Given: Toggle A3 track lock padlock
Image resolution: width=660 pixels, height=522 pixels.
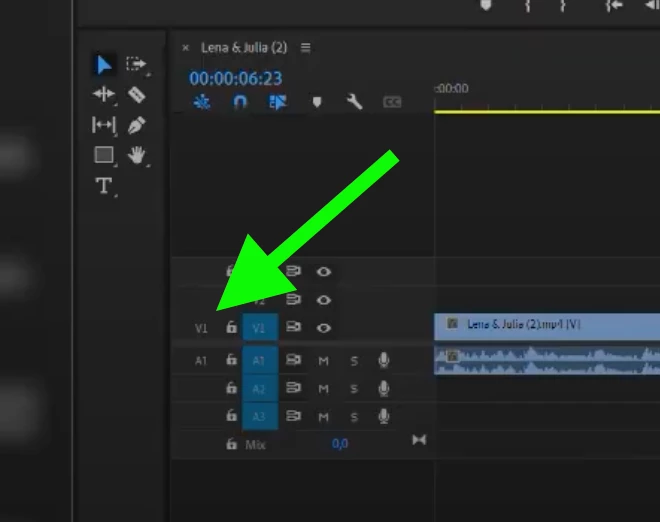Looking at the screenshot, I should point(231,416).
